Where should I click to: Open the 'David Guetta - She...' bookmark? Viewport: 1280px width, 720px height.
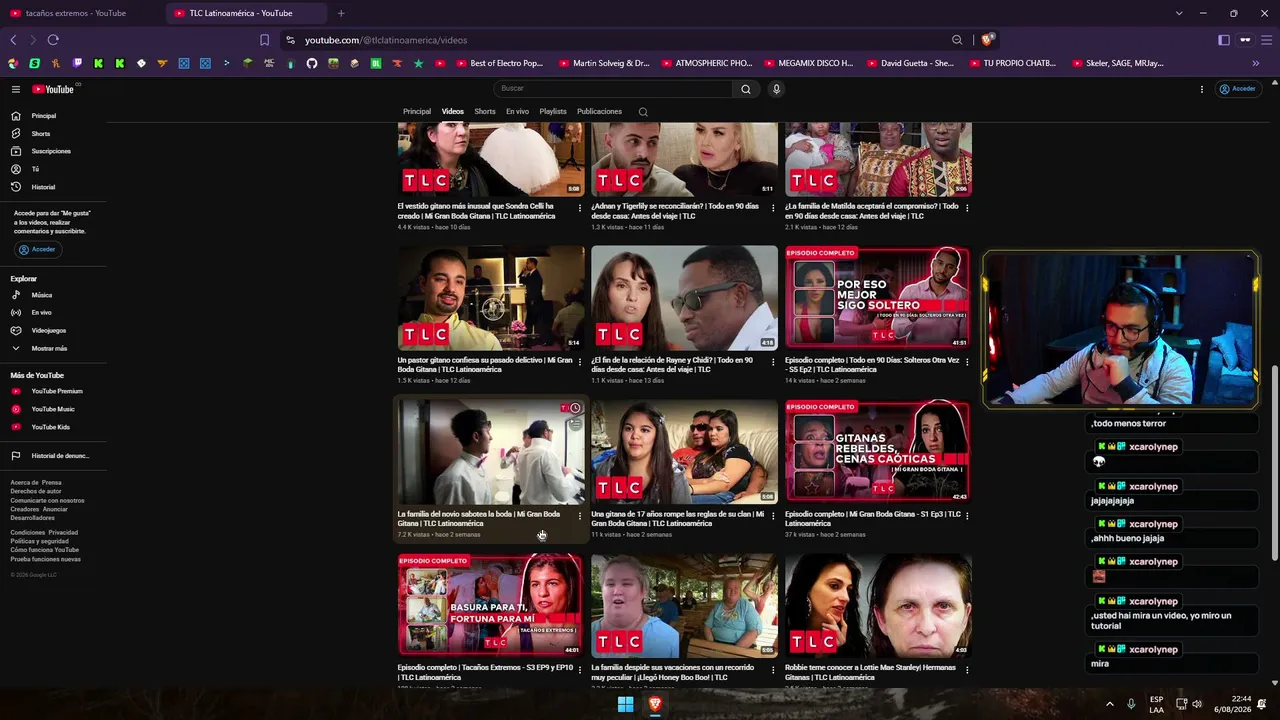tap(910, 63)
